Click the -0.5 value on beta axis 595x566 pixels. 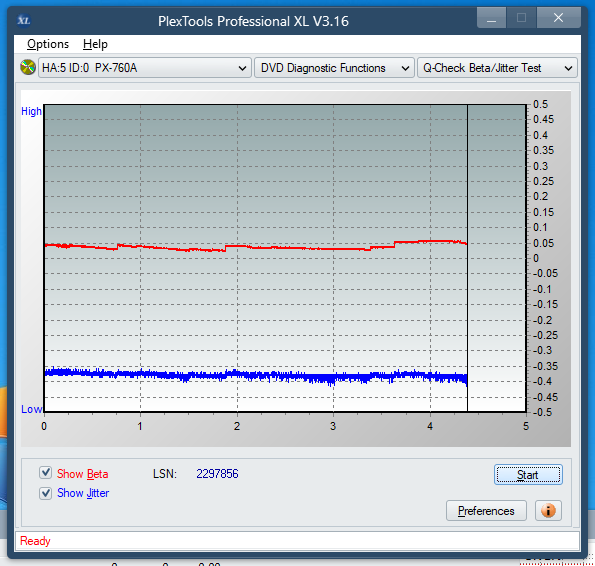tap(542, 412)
